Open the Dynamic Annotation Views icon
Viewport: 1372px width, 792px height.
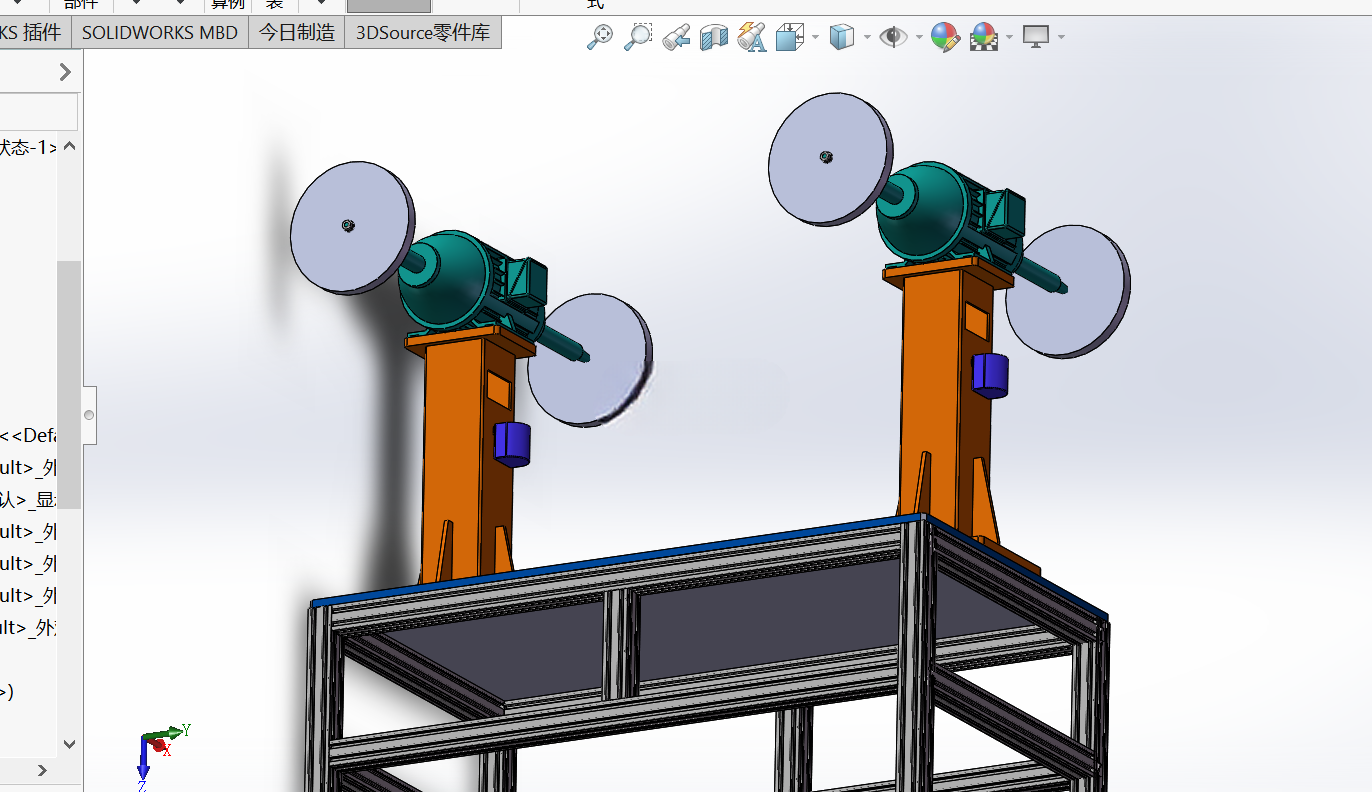[x=751, y=37]
